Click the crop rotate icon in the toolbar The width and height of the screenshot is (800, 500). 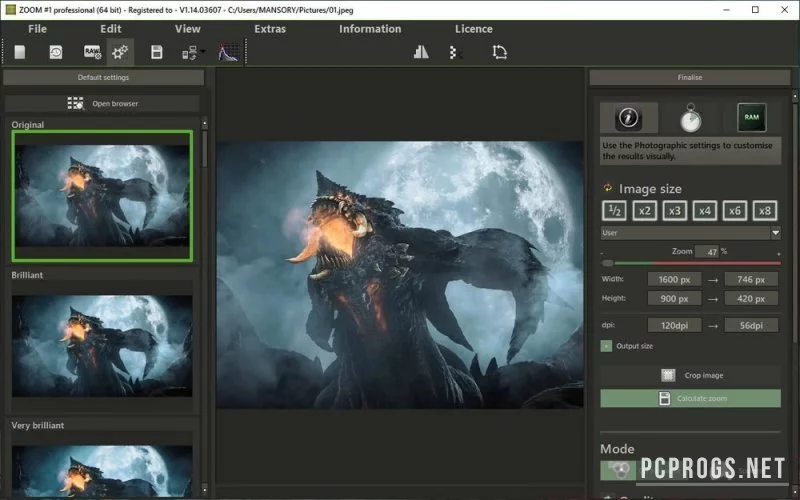coord(499,52)
